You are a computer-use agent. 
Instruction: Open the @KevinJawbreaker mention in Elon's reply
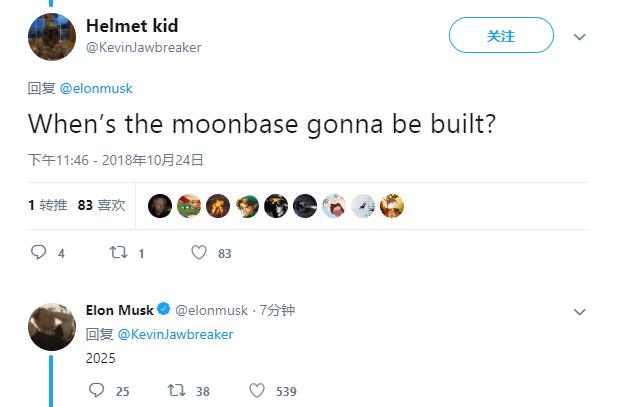pos(175,334)
